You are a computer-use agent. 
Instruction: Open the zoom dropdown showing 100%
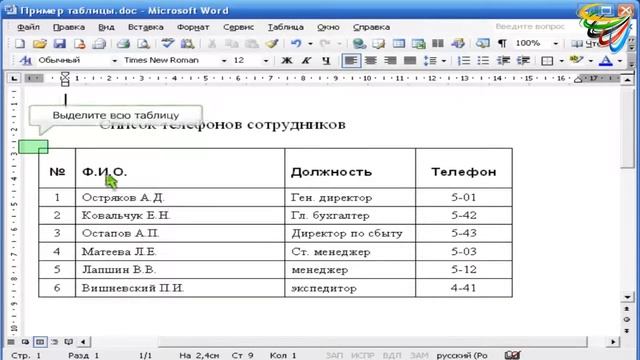[x=556, y=43]
